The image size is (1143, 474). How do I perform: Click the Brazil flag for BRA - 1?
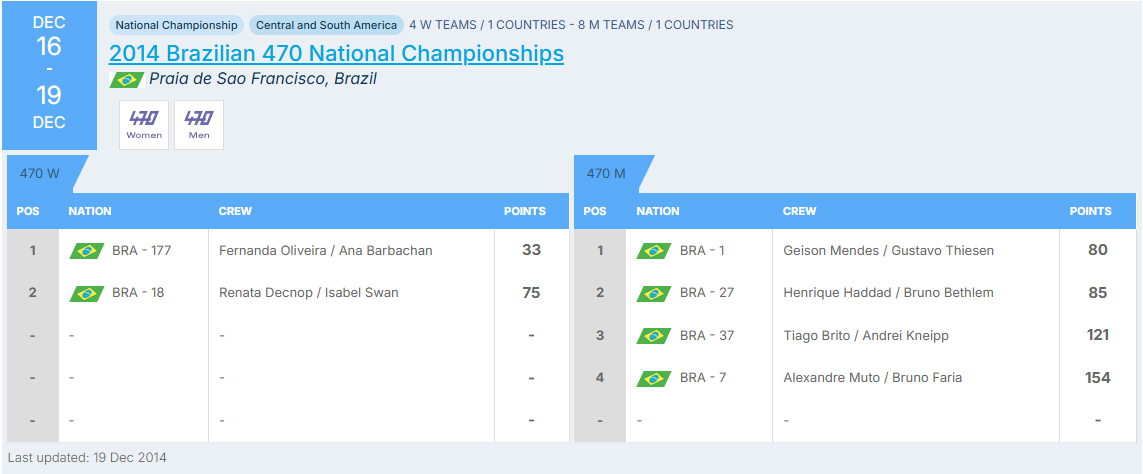coord(654,251)
